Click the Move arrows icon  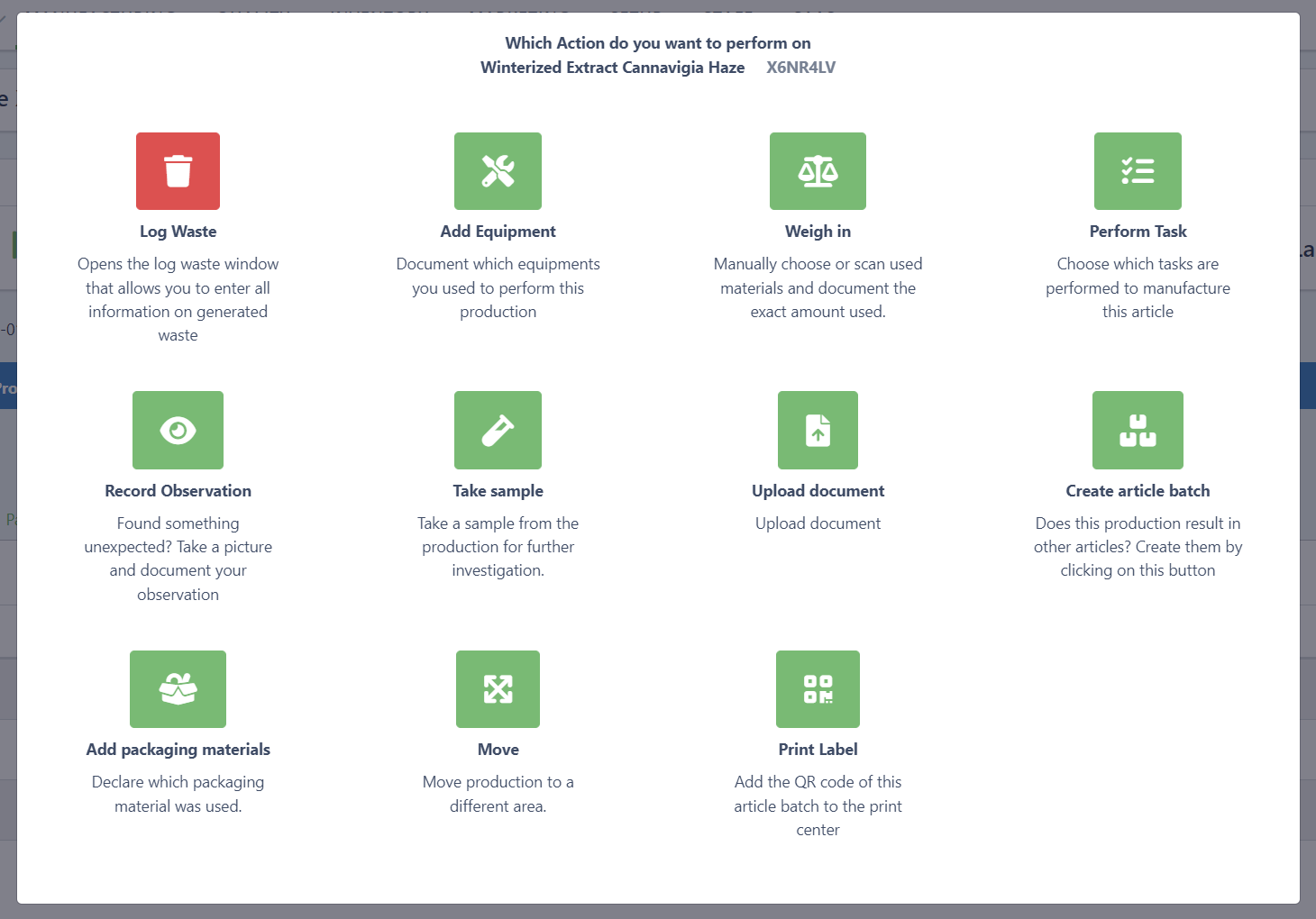498,689
